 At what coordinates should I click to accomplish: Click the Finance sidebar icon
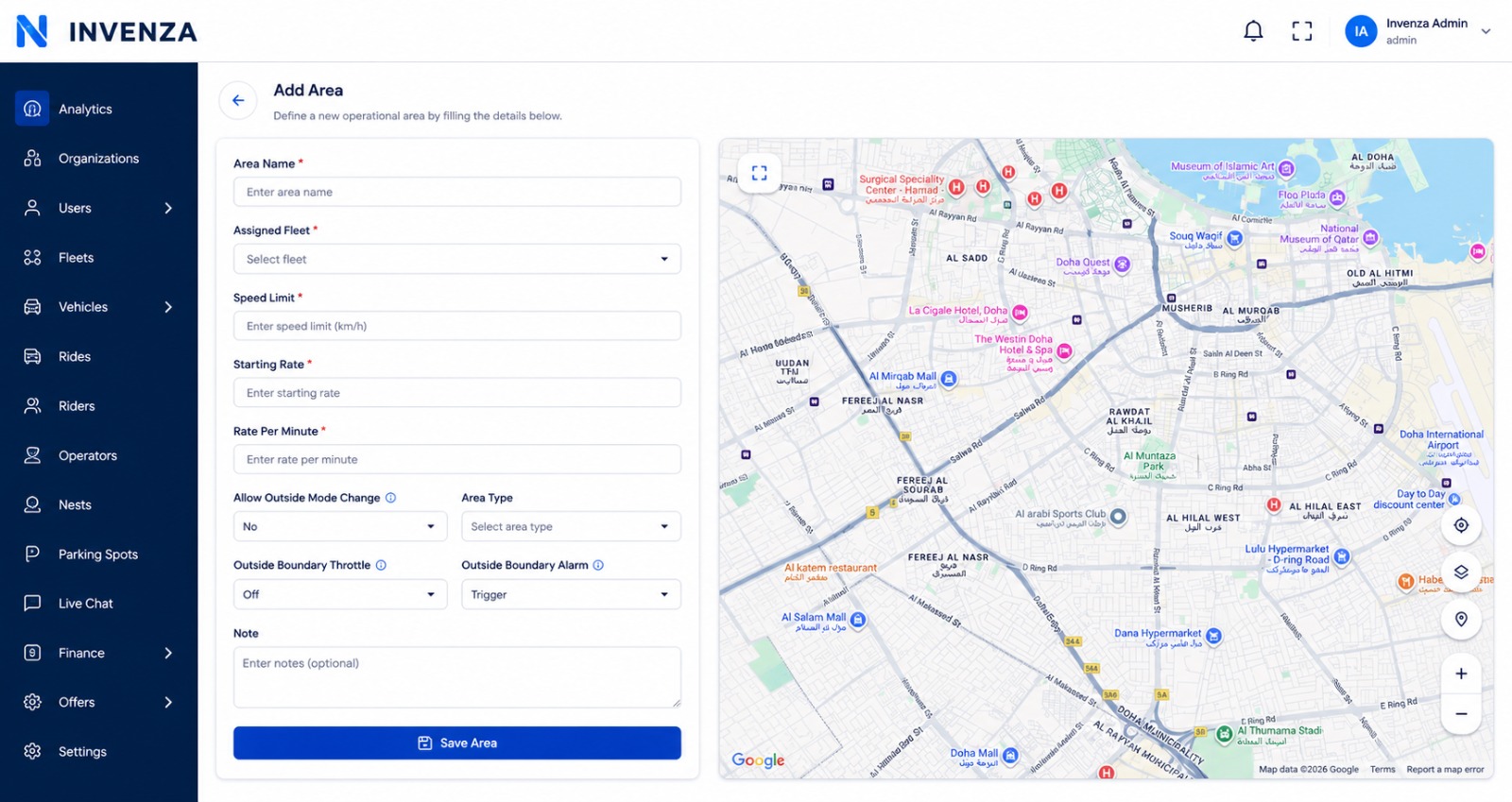tap(32, 653)
